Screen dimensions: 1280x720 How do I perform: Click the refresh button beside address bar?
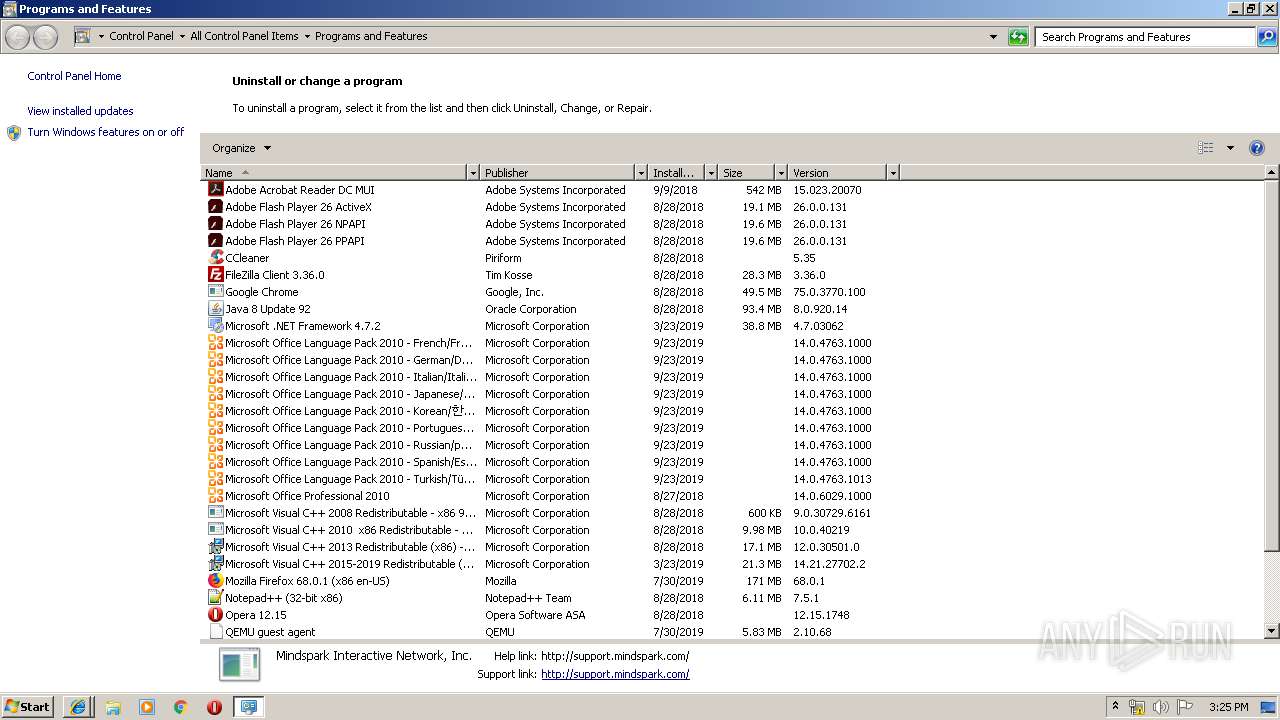point(1018,37)
